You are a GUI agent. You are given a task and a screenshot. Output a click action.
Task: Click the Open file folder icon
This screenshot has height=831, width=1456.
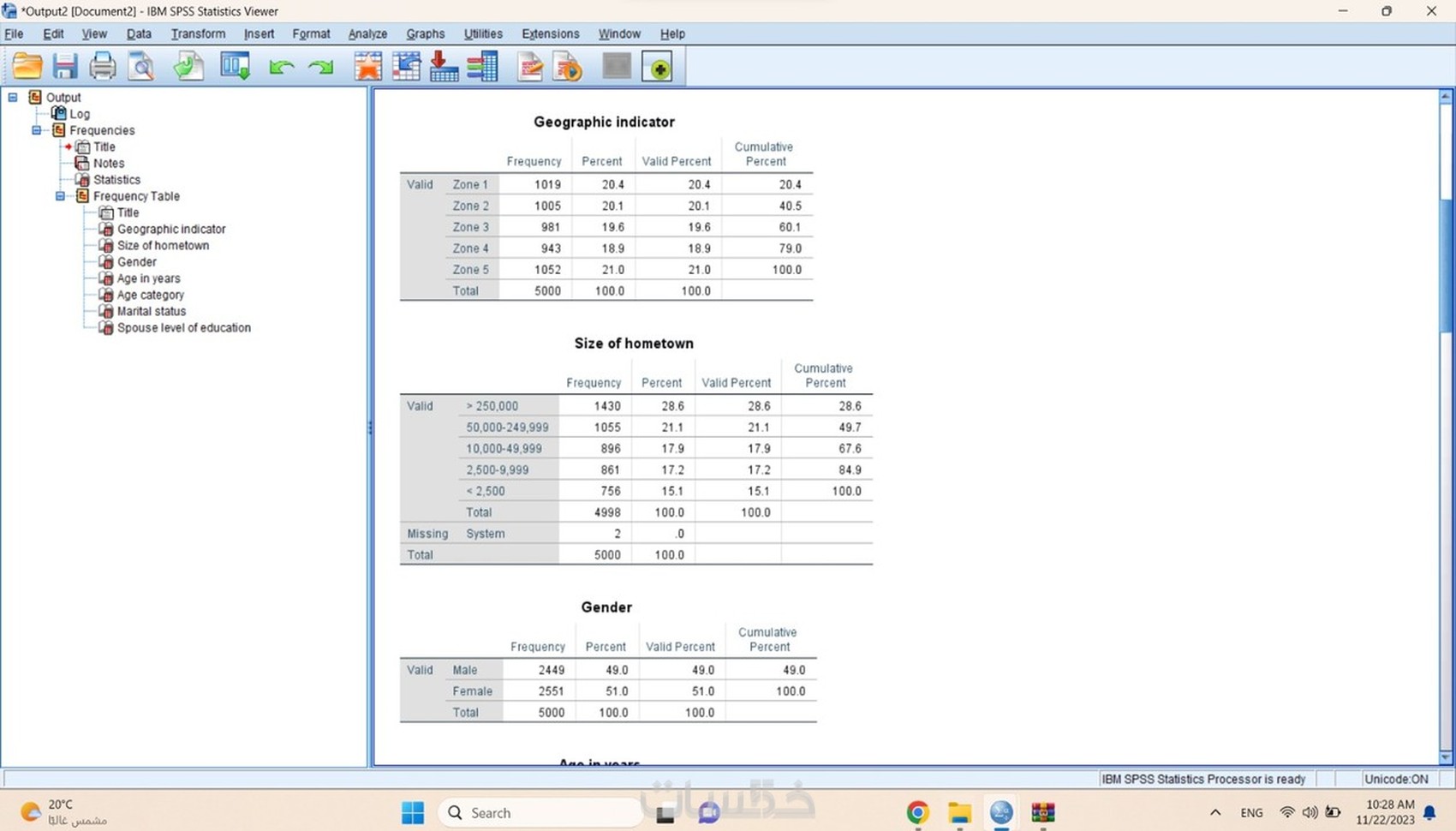[x=27, y=66]
